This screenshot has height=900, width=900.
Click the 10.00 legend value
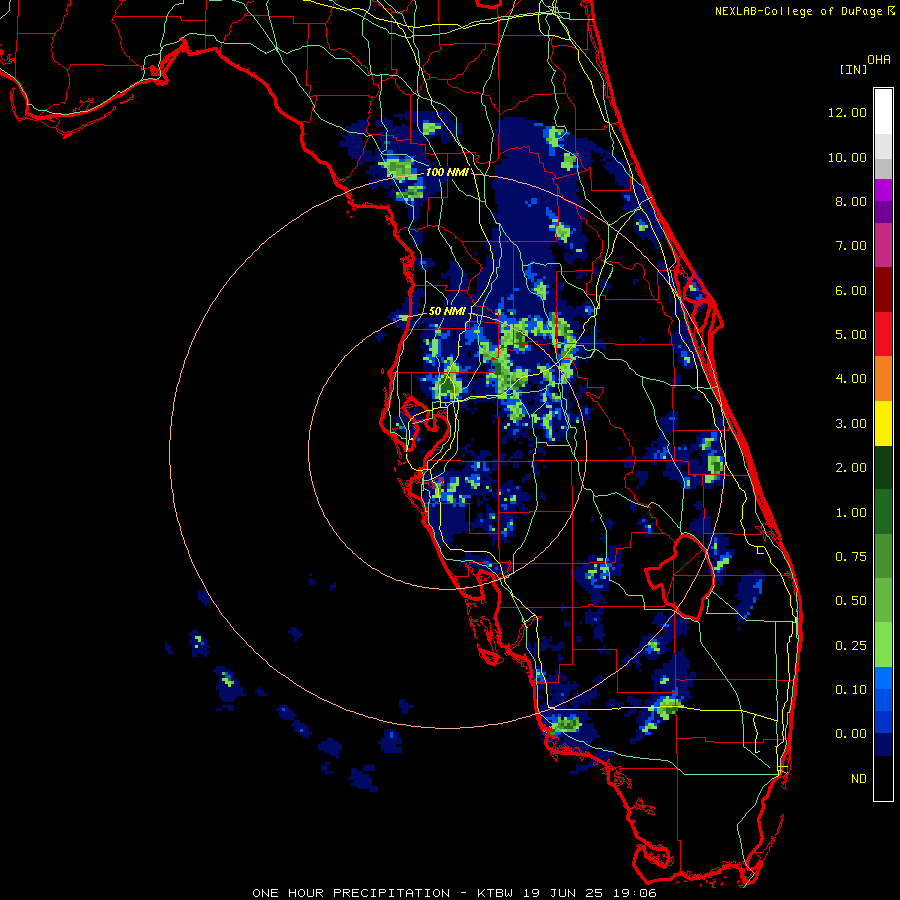[x=847, y=157]
